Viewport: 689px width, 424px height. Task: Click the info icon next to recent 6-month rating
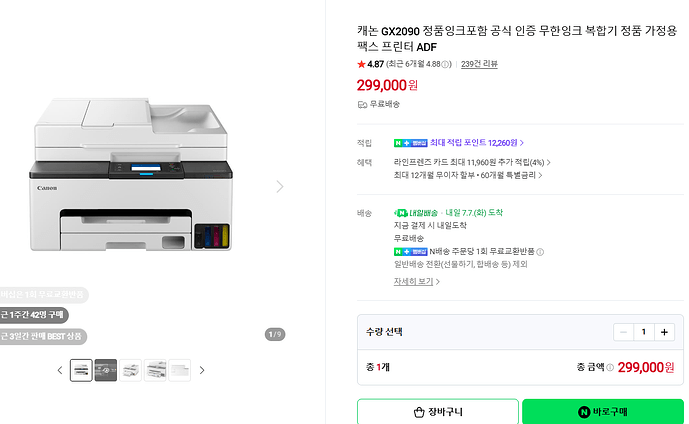445,65
